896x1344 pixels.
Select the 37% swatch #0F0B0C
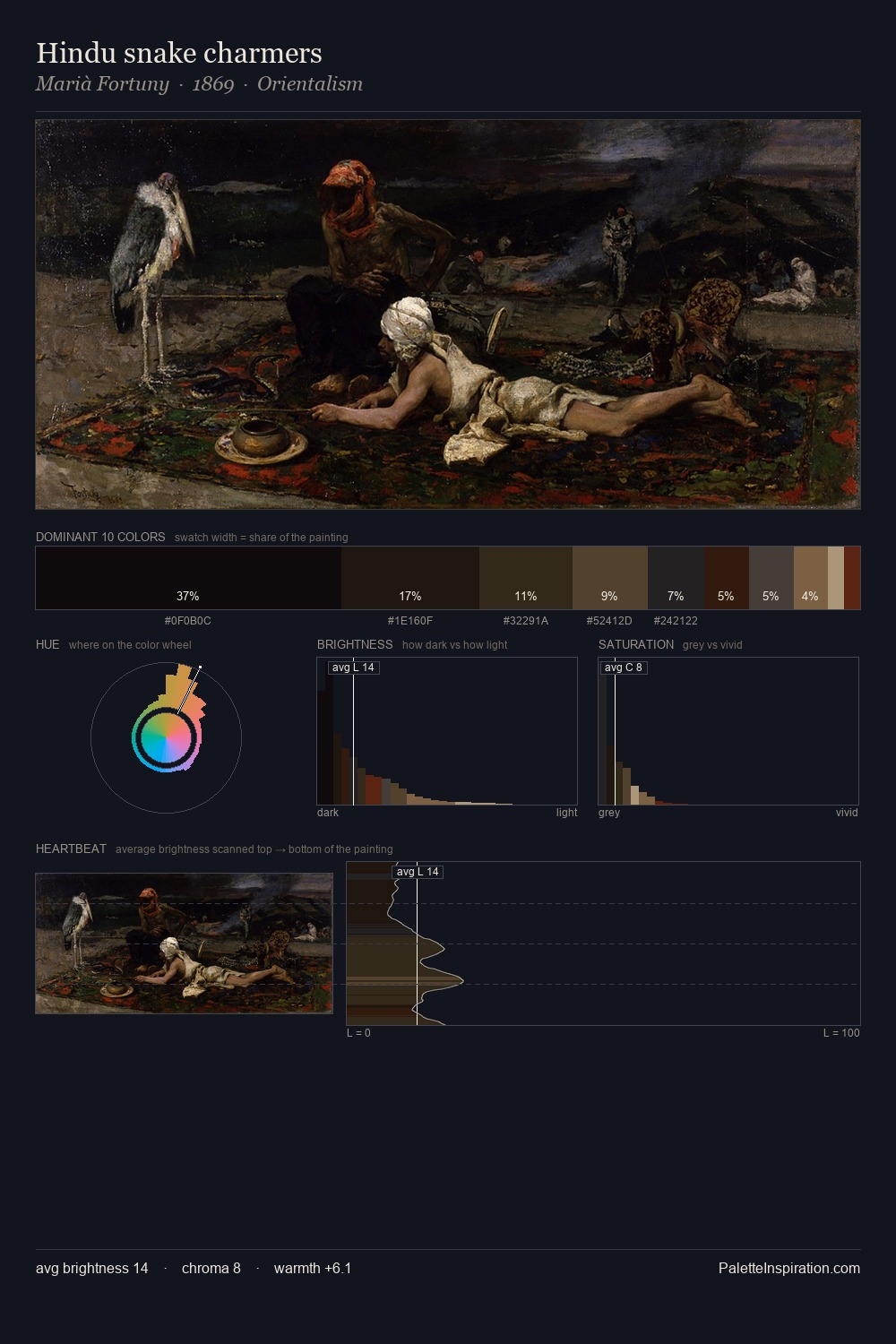coord(188,578)
